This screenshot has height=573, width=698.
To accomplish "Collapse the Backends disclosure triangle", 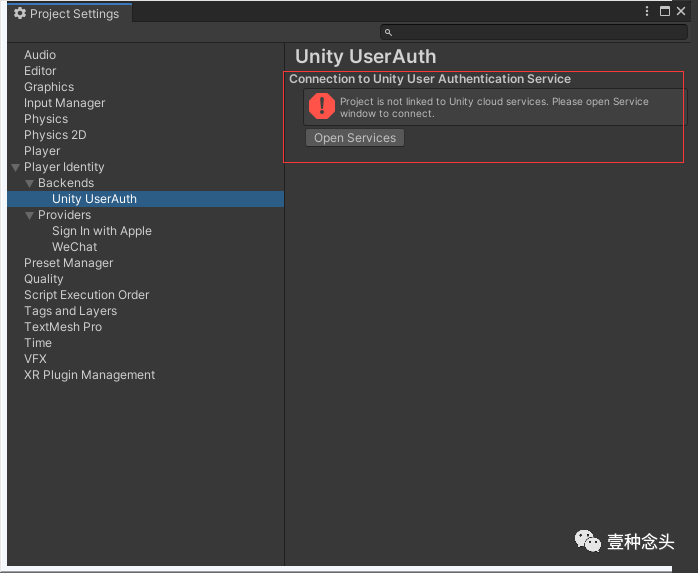I will coord(29,183).
